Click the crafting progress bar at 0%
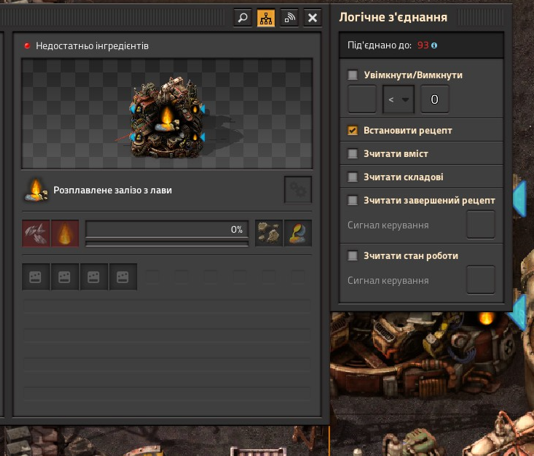This screenshot has width=534, height=456. click(x=167, y=230)
